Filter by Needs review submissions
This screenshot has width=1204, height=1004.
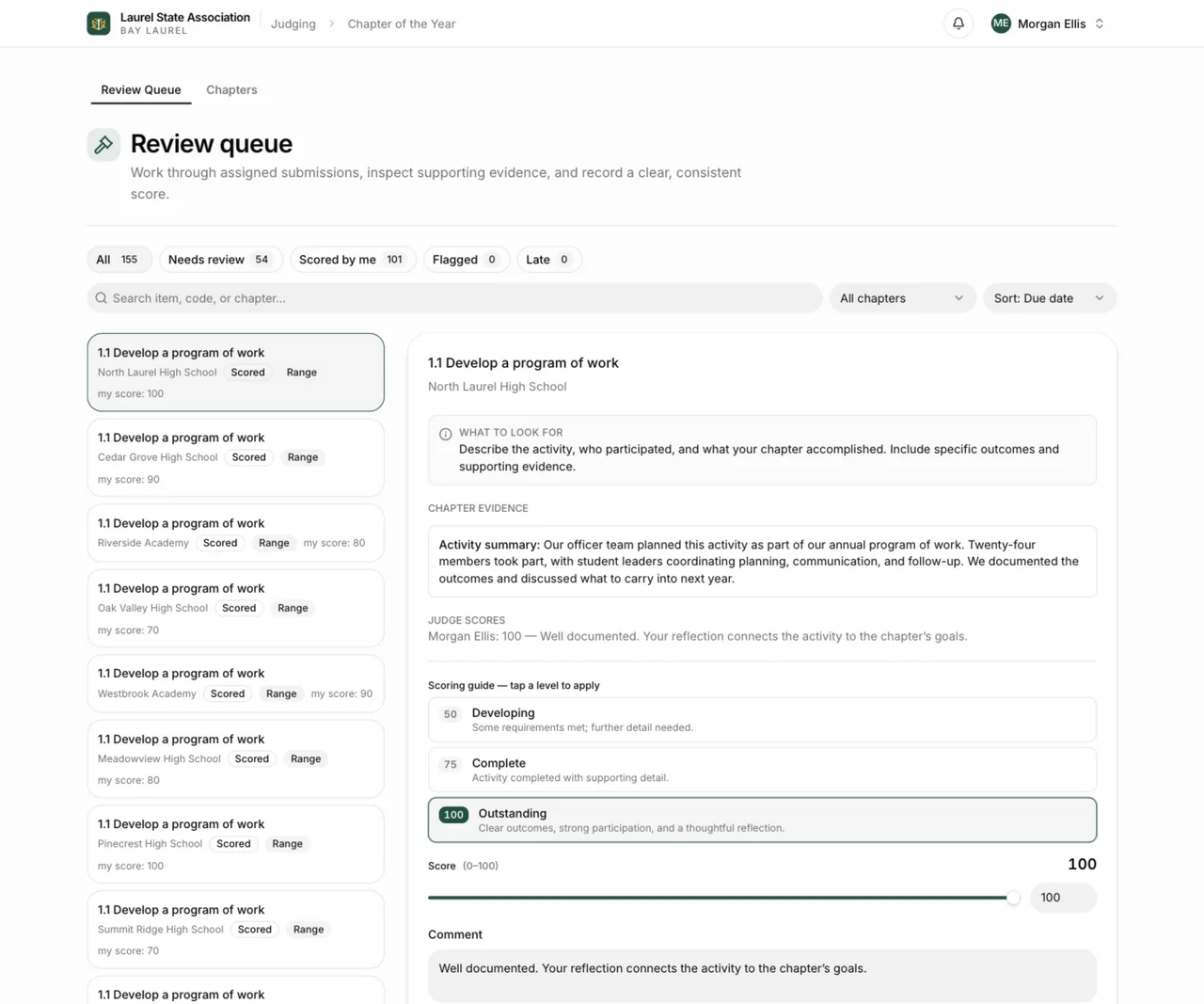tap(220, 260)
